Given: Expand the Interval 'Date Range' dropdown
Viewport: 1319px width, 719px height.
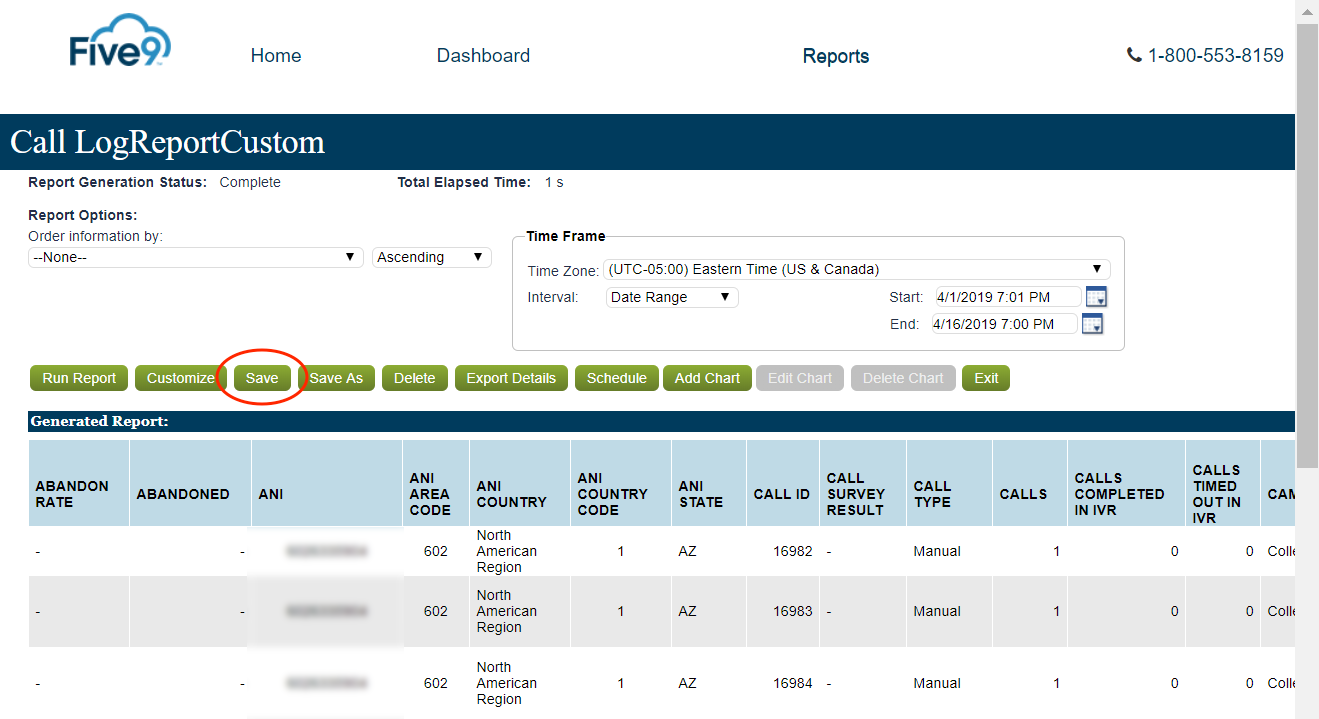Looking at the screenshot, I should click(x=671, y=296).
